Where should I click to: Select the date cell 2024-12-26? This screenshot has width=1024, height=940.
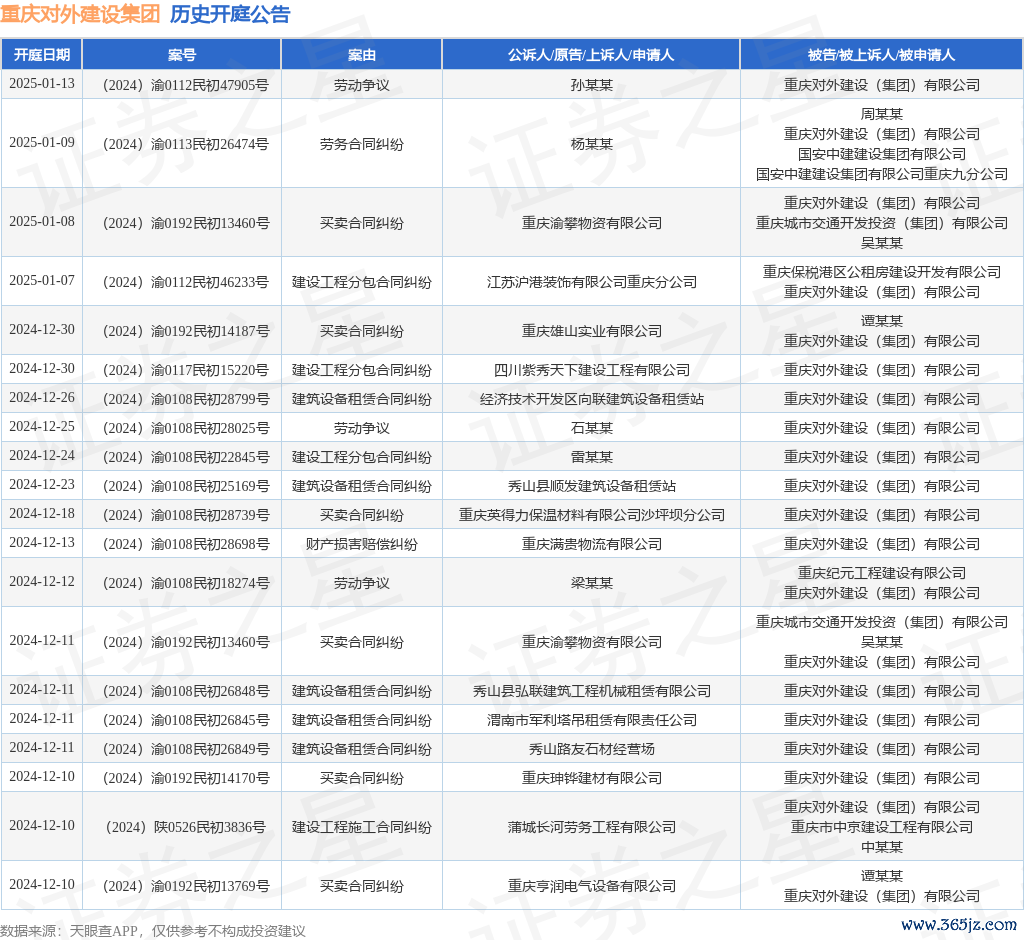[x=42, y=397]
